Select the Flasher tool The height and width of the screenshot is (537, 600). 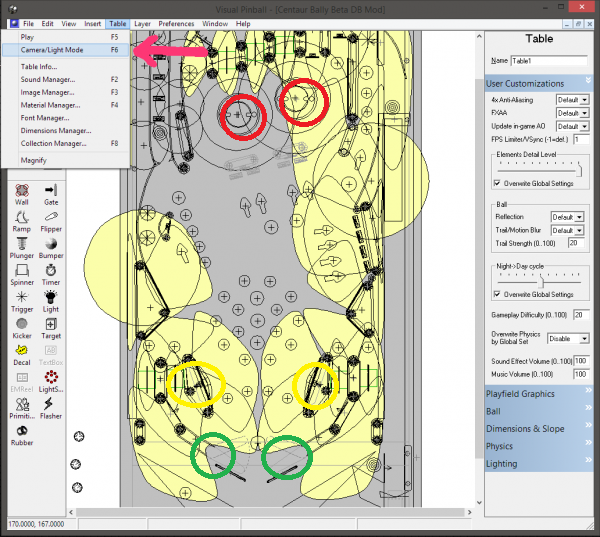pos(51,409)
